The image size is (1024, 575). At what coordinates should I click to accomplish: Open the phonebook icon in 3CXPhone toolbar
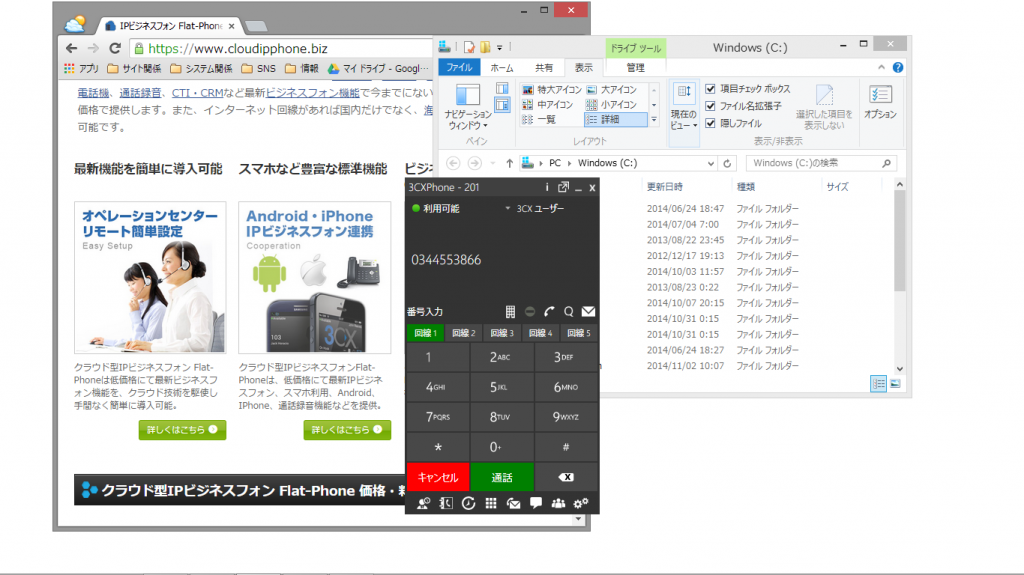[446, 503]
